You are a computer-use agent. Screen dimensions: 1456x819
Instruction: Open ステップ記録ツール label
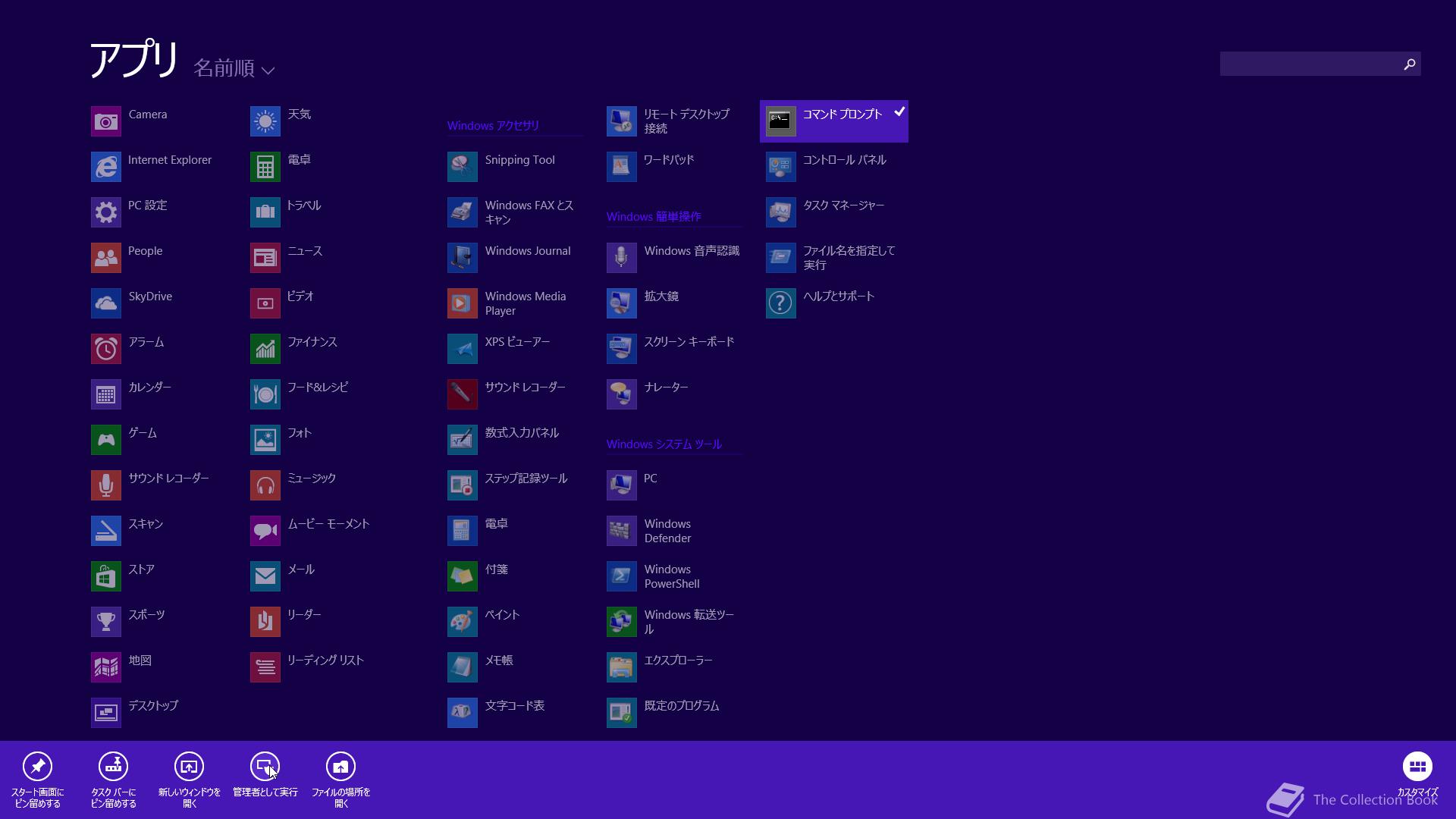pyautogui.click(x=526, y=479)
